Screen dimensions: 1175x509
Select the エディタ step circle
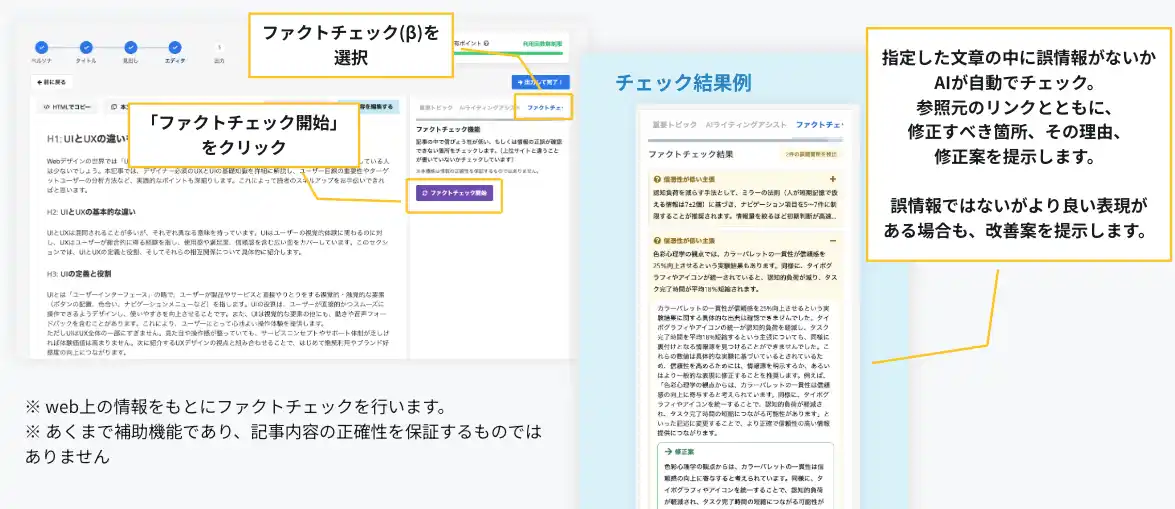tap(175, 47)
